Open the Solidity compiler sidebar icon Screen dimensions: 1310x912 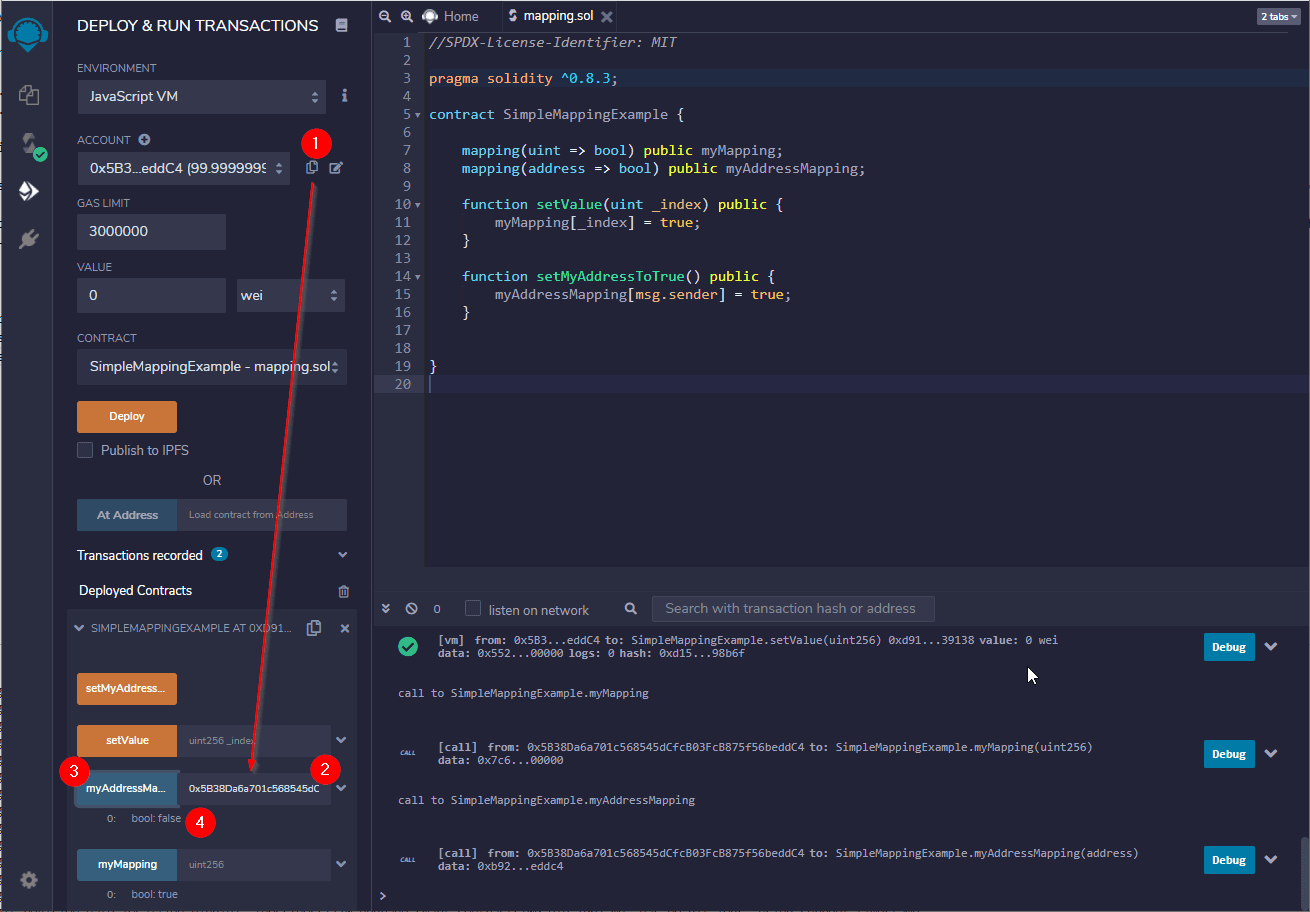click(x=32, y=145)
